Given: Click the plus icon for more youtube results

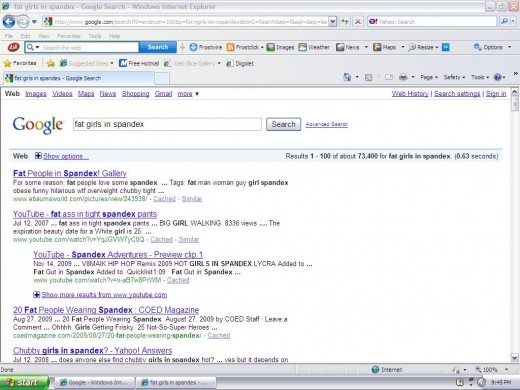Looking at the screenshot, I should pos(37,294).
